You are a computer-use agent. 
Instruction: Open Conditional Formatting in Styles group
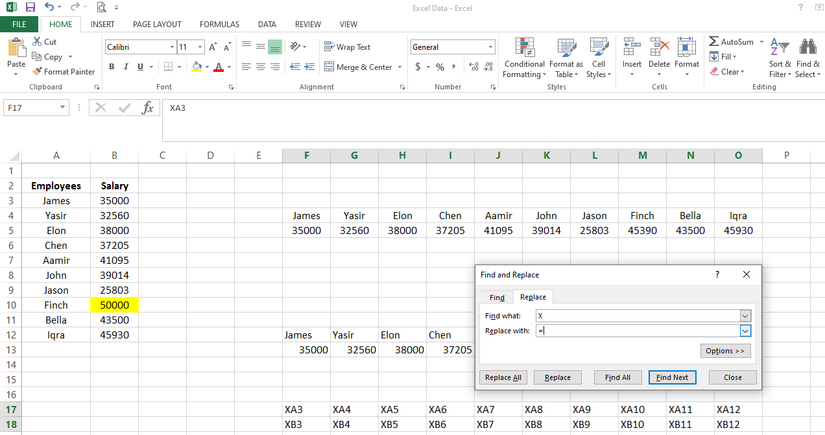point(524,59)
